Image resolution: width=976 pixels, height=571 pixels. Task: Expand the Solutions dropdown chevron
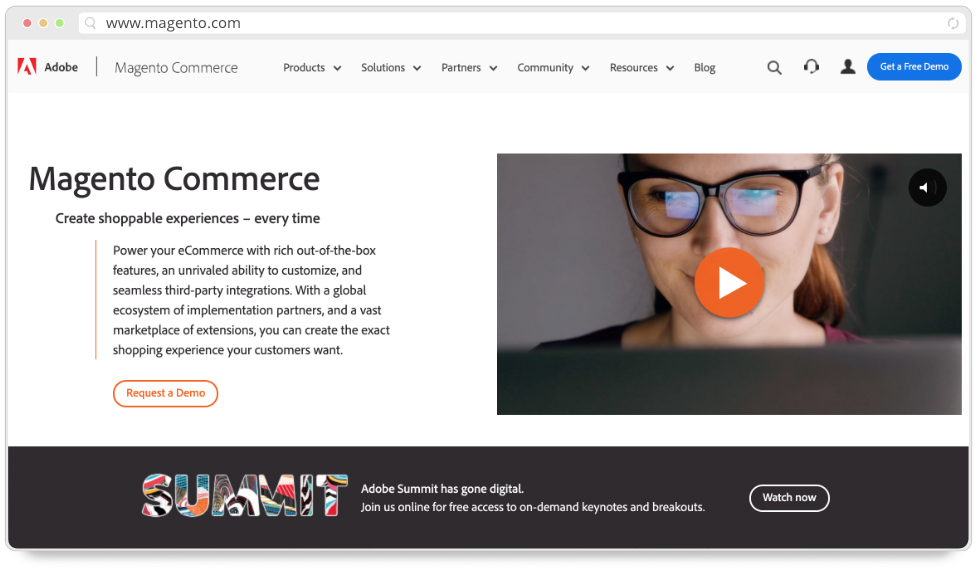click(417, 68)
